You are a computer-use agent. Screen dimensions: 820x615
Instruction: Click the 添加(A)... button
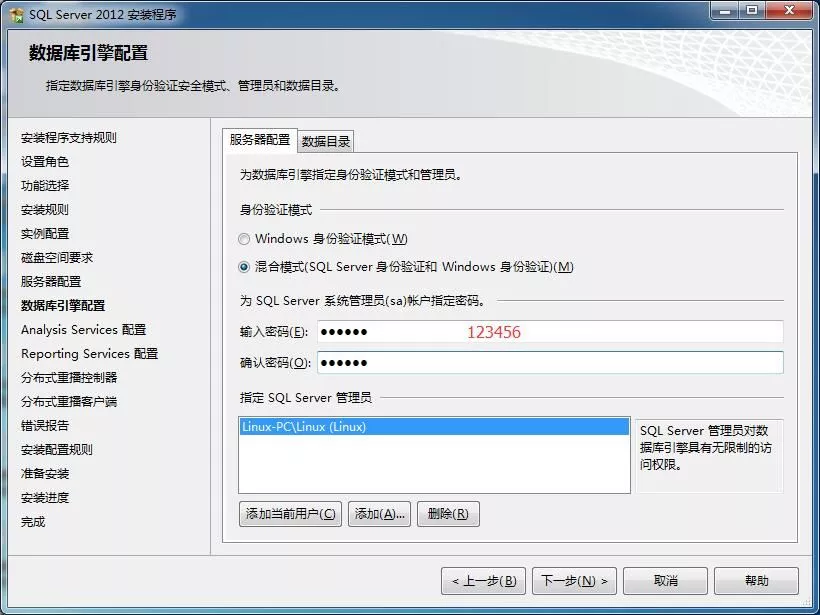pyautogui.click(x=380, y=514)
